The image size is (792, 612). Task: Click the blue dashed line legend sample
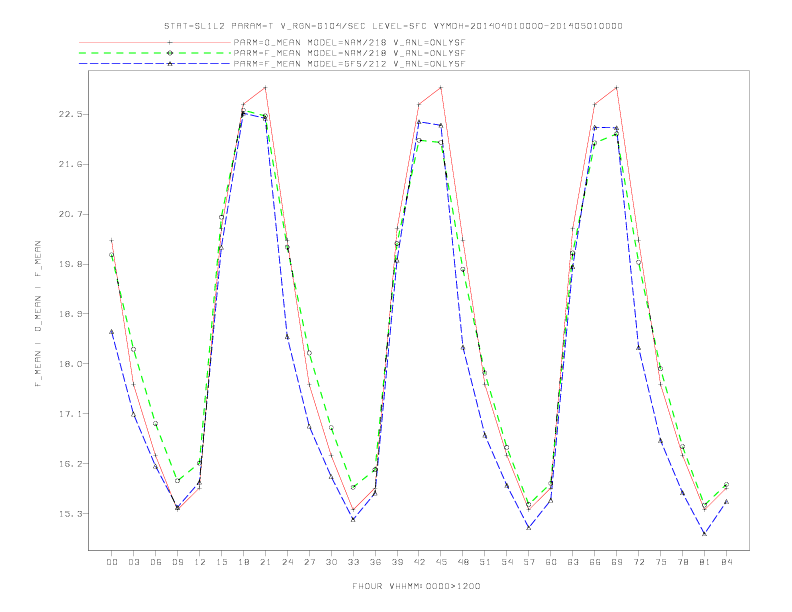pos(155,64)
